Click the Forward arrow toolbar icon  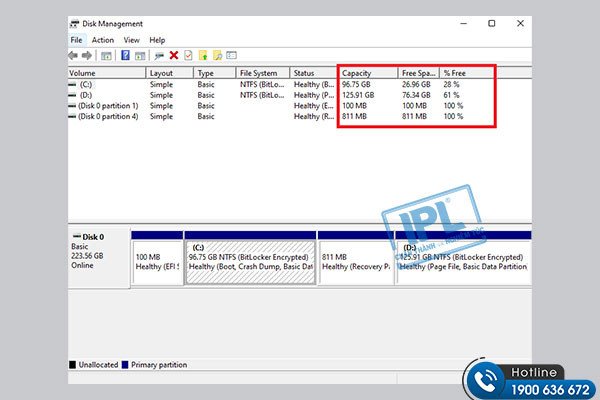point(87,56)
